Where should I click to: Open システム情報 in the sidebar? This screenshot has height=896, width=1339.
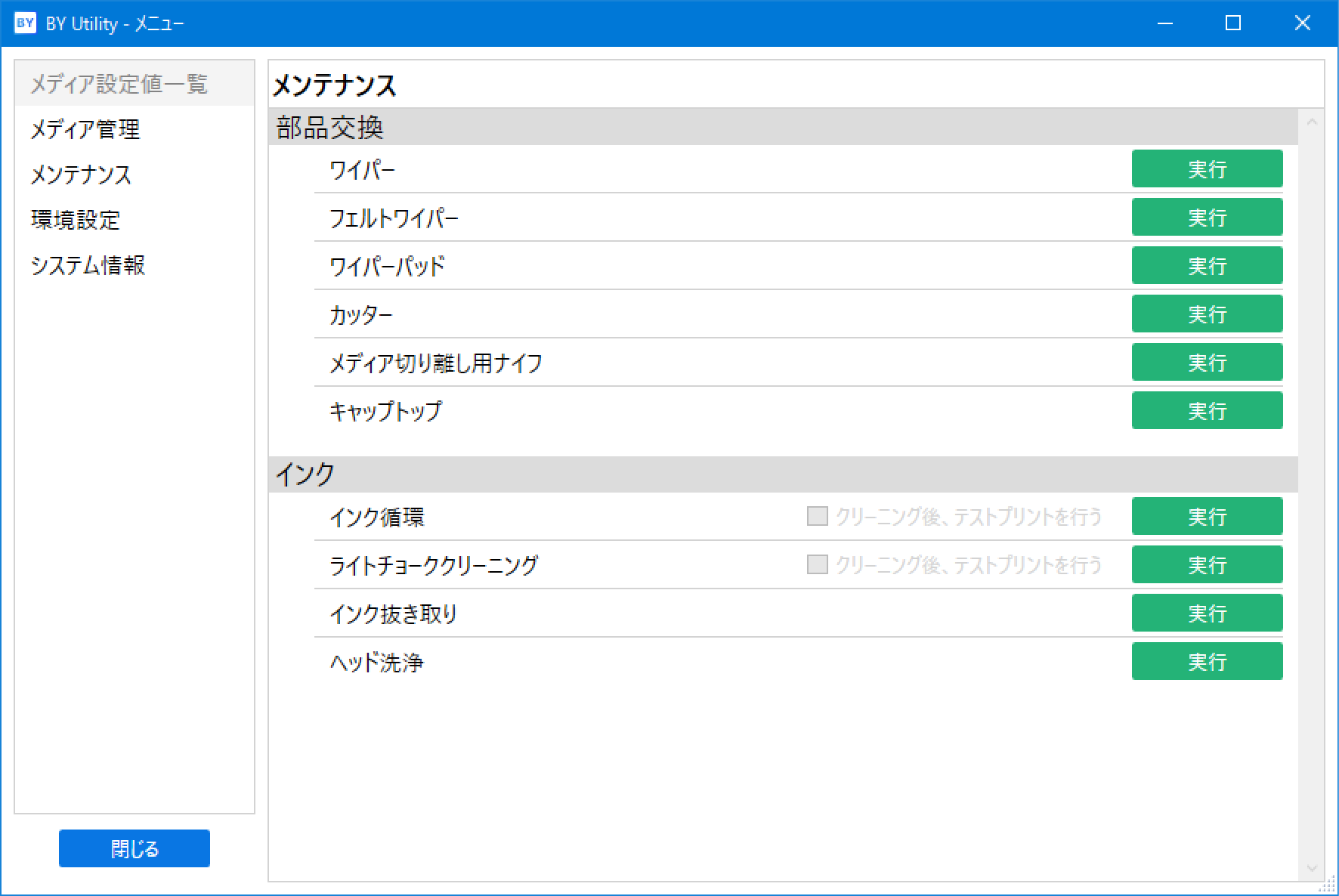(x=135, y=265)
